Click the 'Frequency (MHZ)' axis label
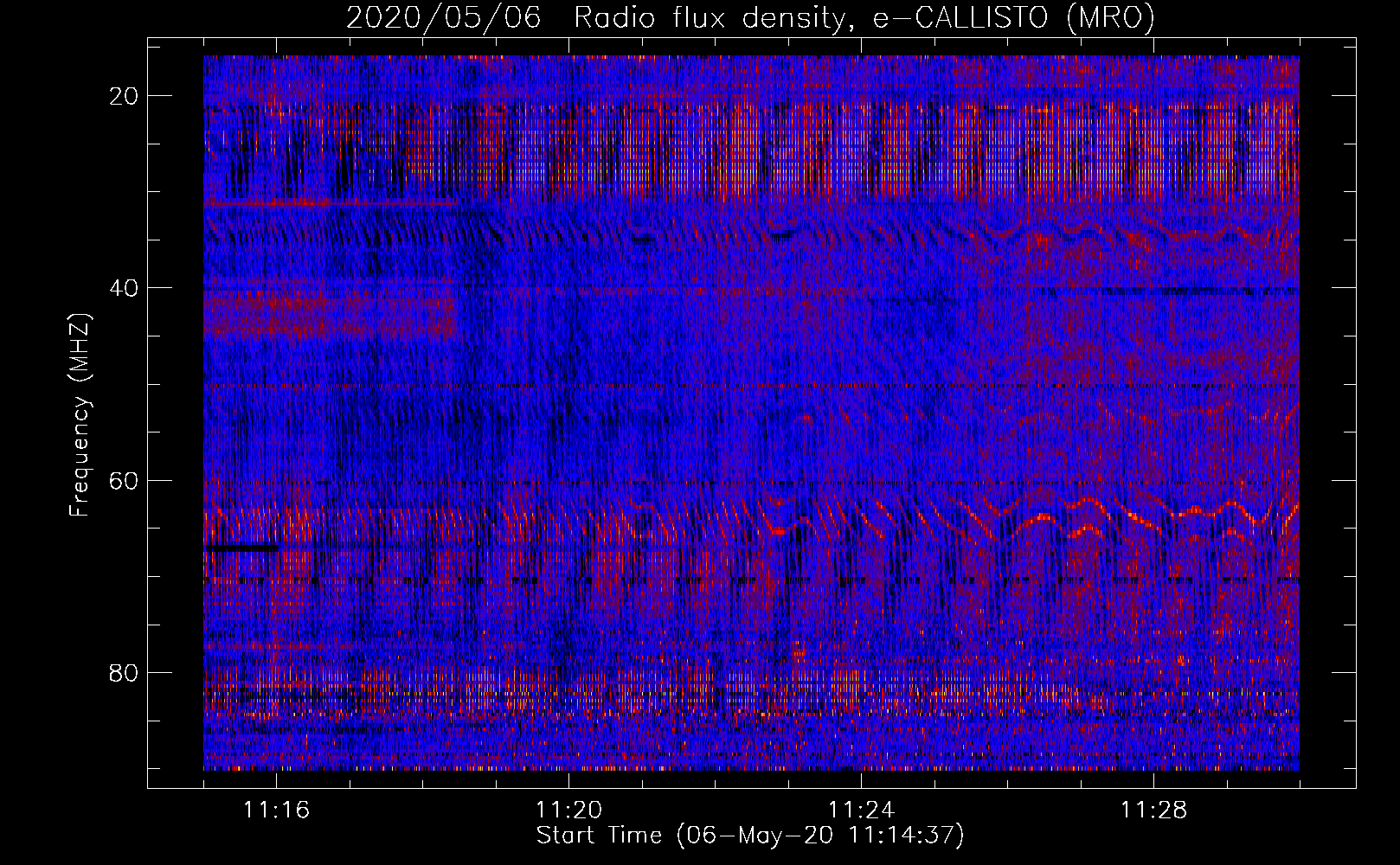Viewport: 1400px width, 865px height. [x=80, y=415]
